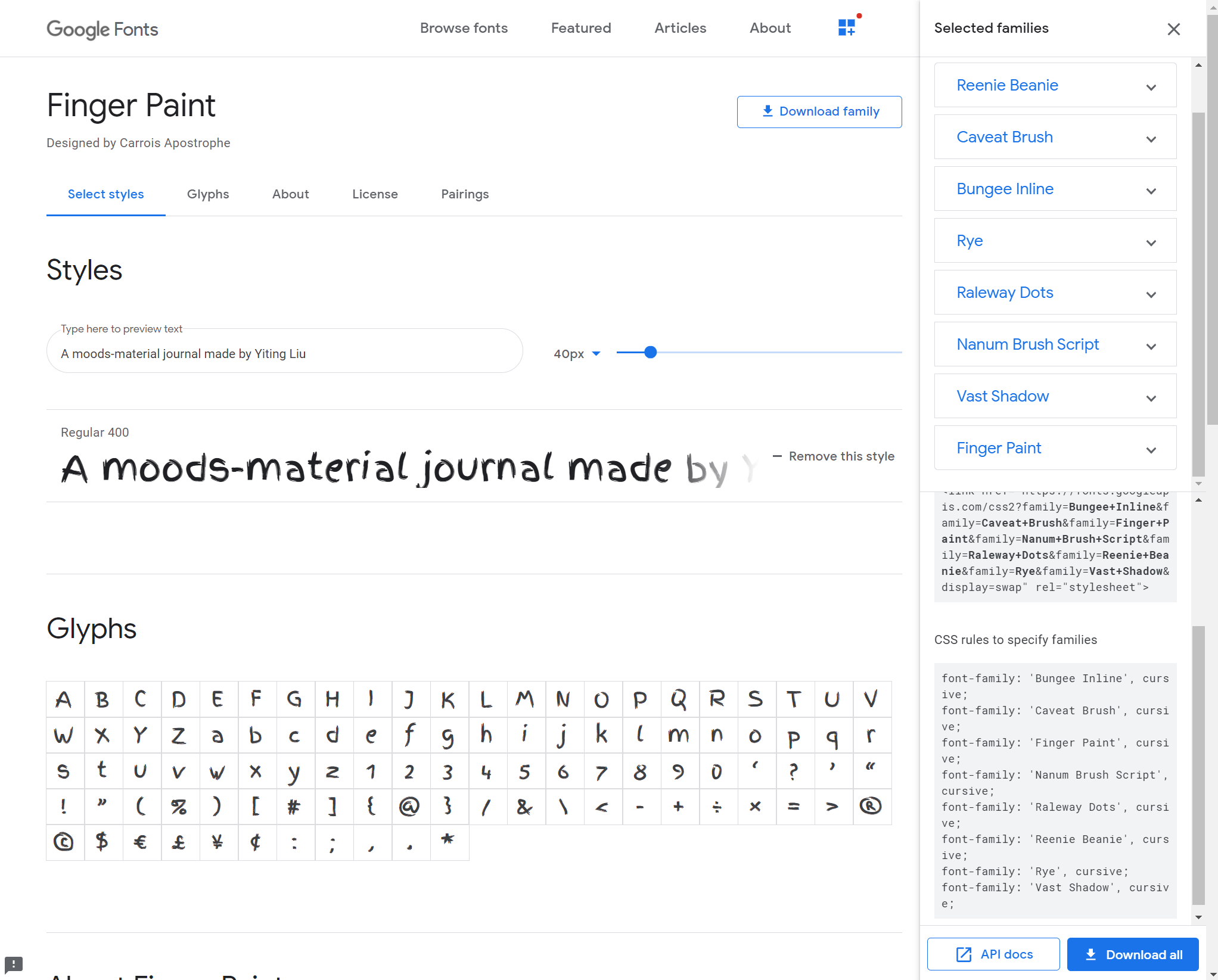Click the Download family button
Screen dimensions: 1218x980
click(x=819, y=111)
